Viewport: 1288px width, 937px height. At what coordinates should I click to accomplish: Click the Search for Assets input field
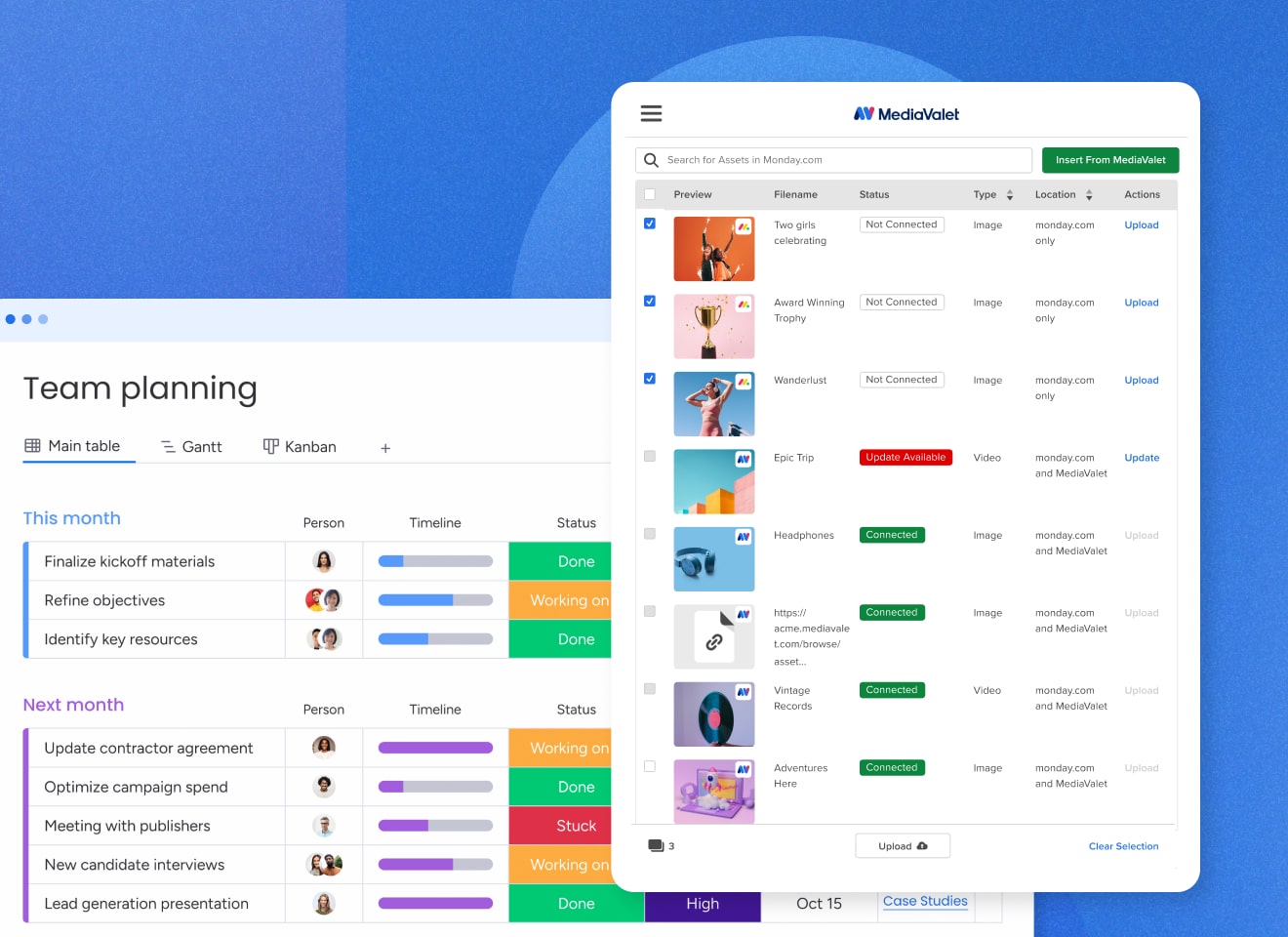pyautogui.click(x=834, y=160)
